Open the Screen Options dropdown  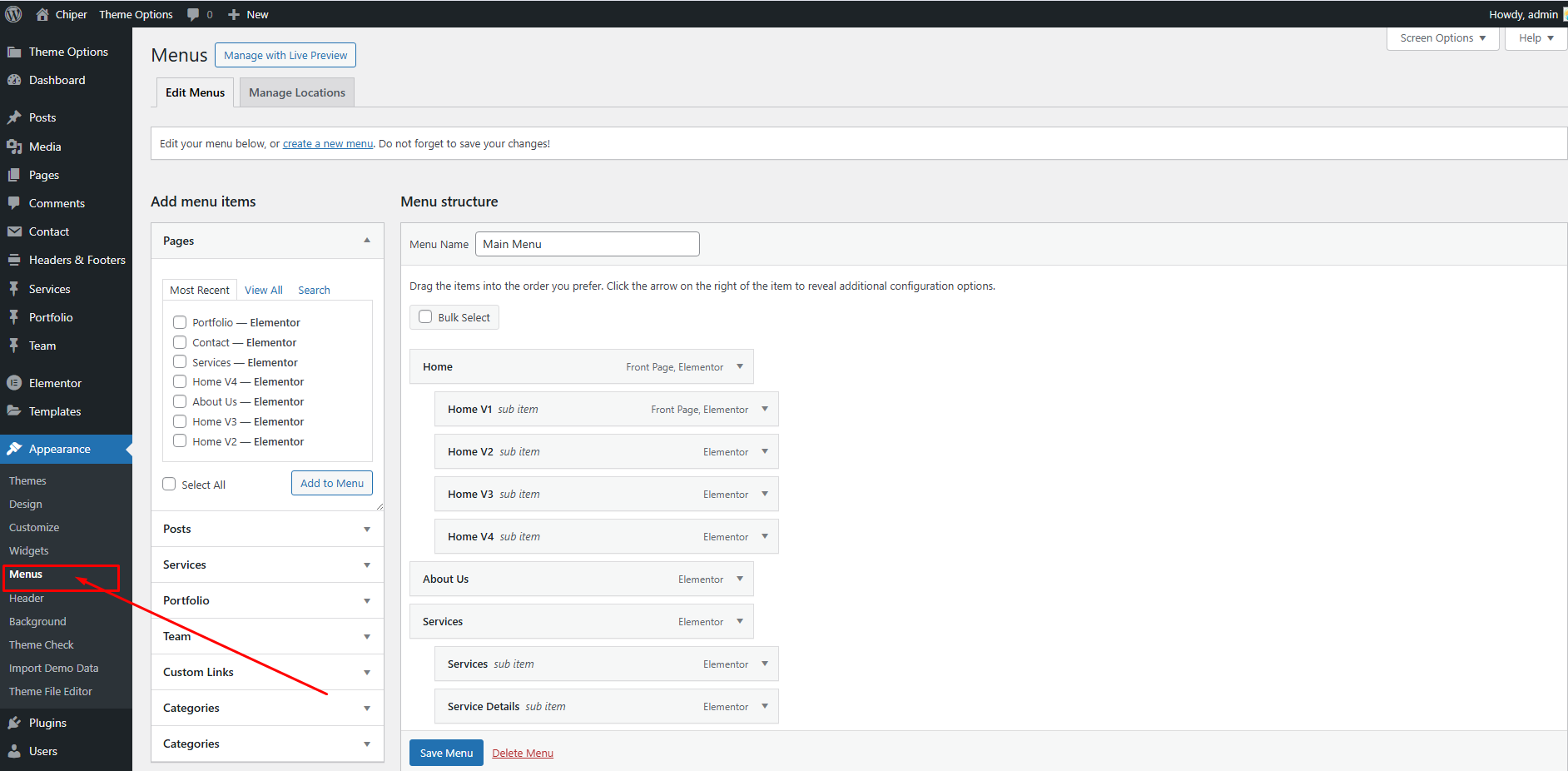(1442, 38)
